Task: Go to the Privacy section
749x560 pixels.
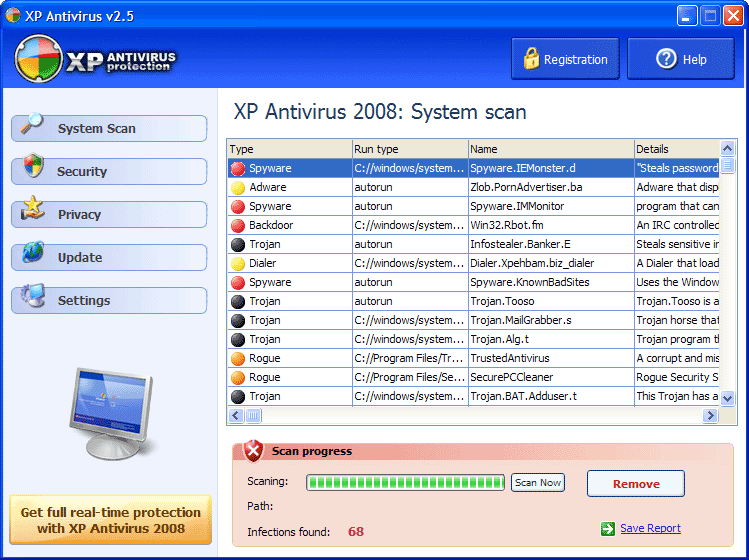Action: pos(109,215)
